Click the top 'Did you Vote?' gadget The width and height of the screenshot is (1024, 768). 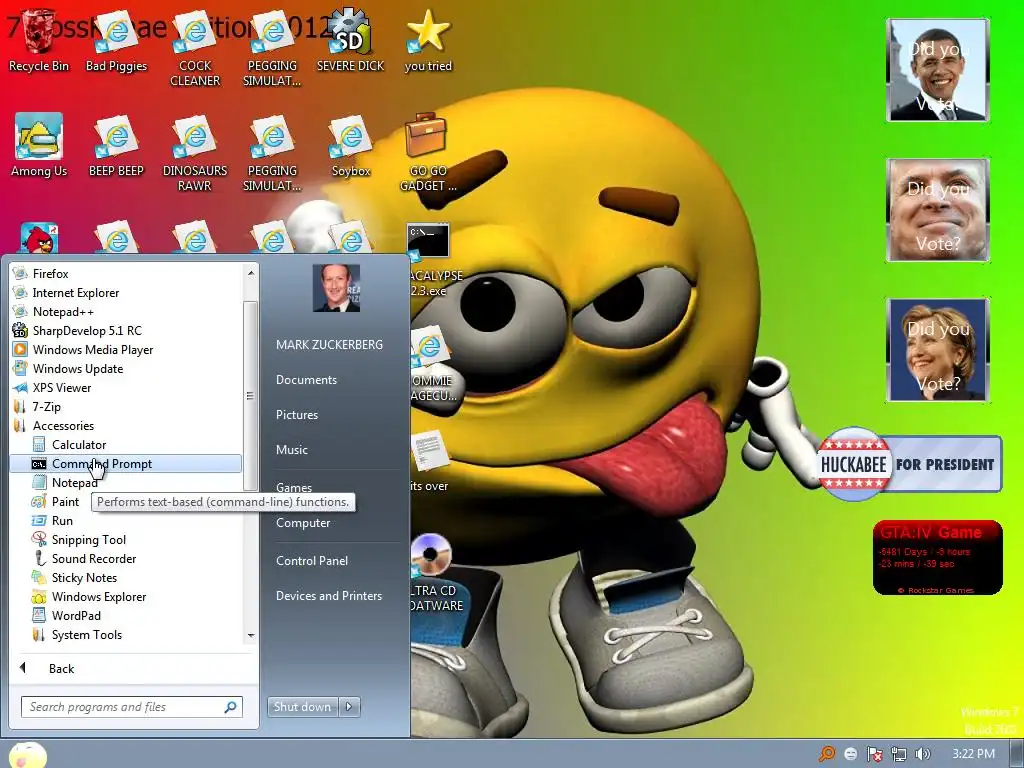pos(938,70)
